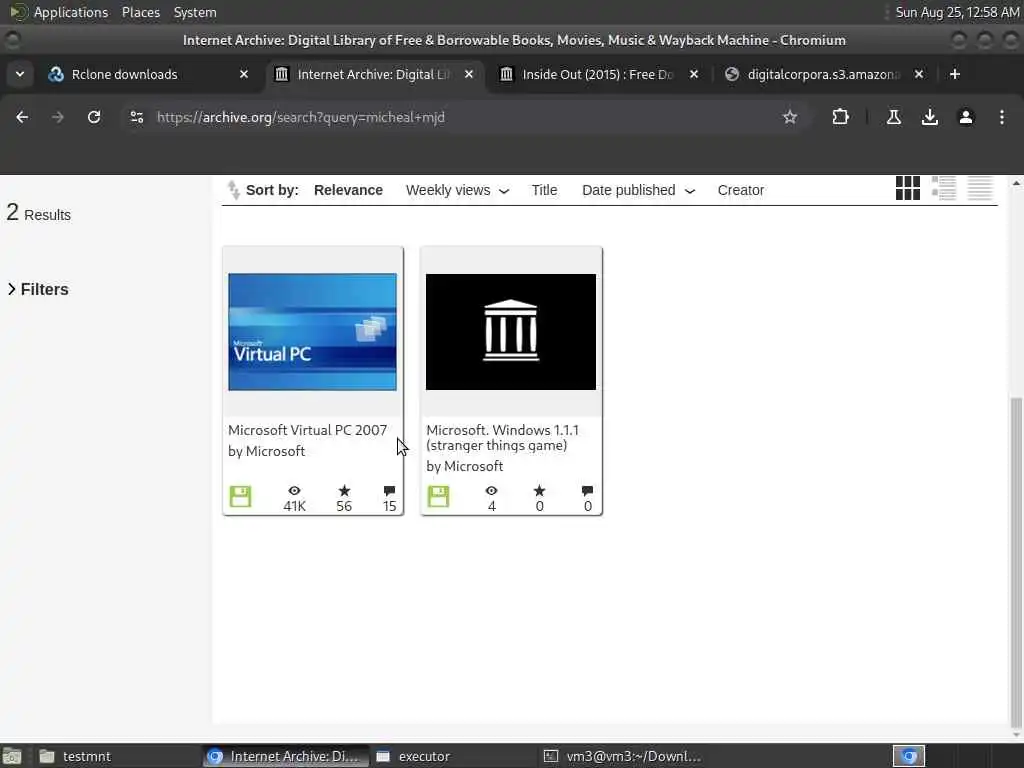Click the forward navigation arrow
This screenshot has width=1024, height=768.
(58, 117)
